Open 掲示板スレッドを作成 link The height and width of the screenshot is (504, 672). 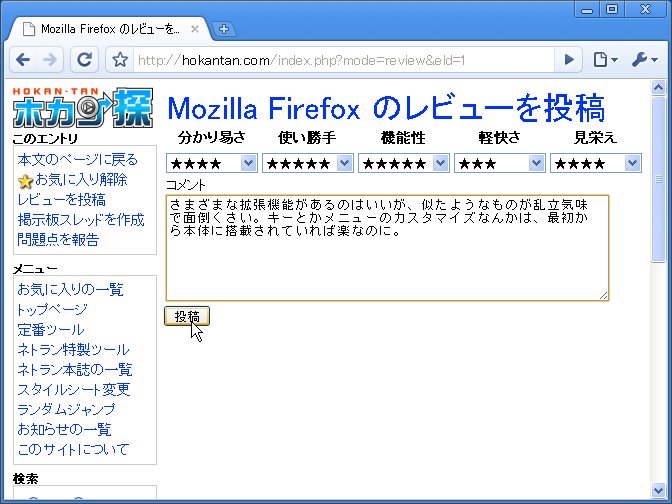coord(81,220)
